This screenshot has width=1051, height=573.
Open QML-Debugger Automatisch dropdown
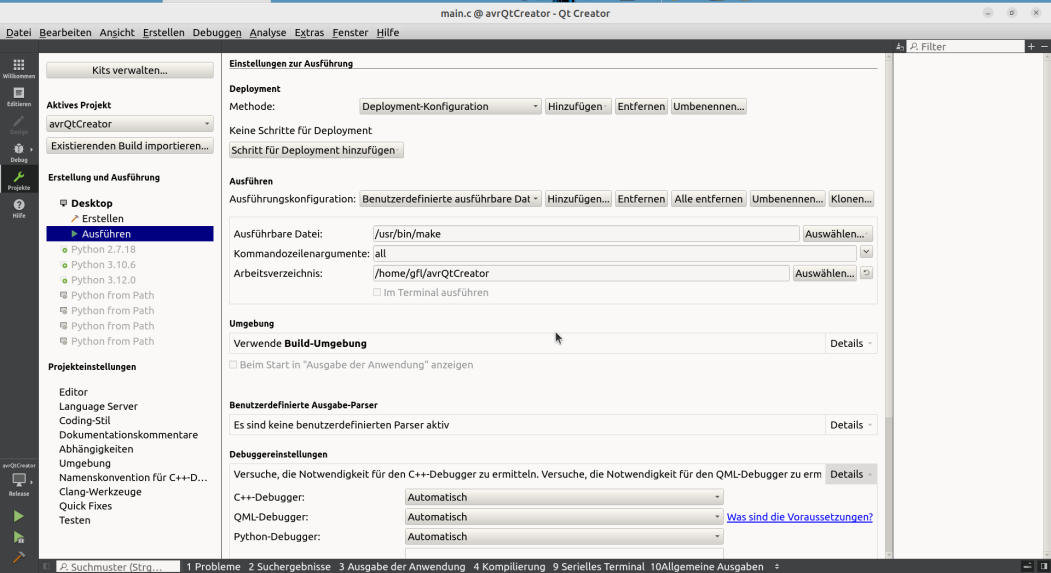tap(564, 517)
